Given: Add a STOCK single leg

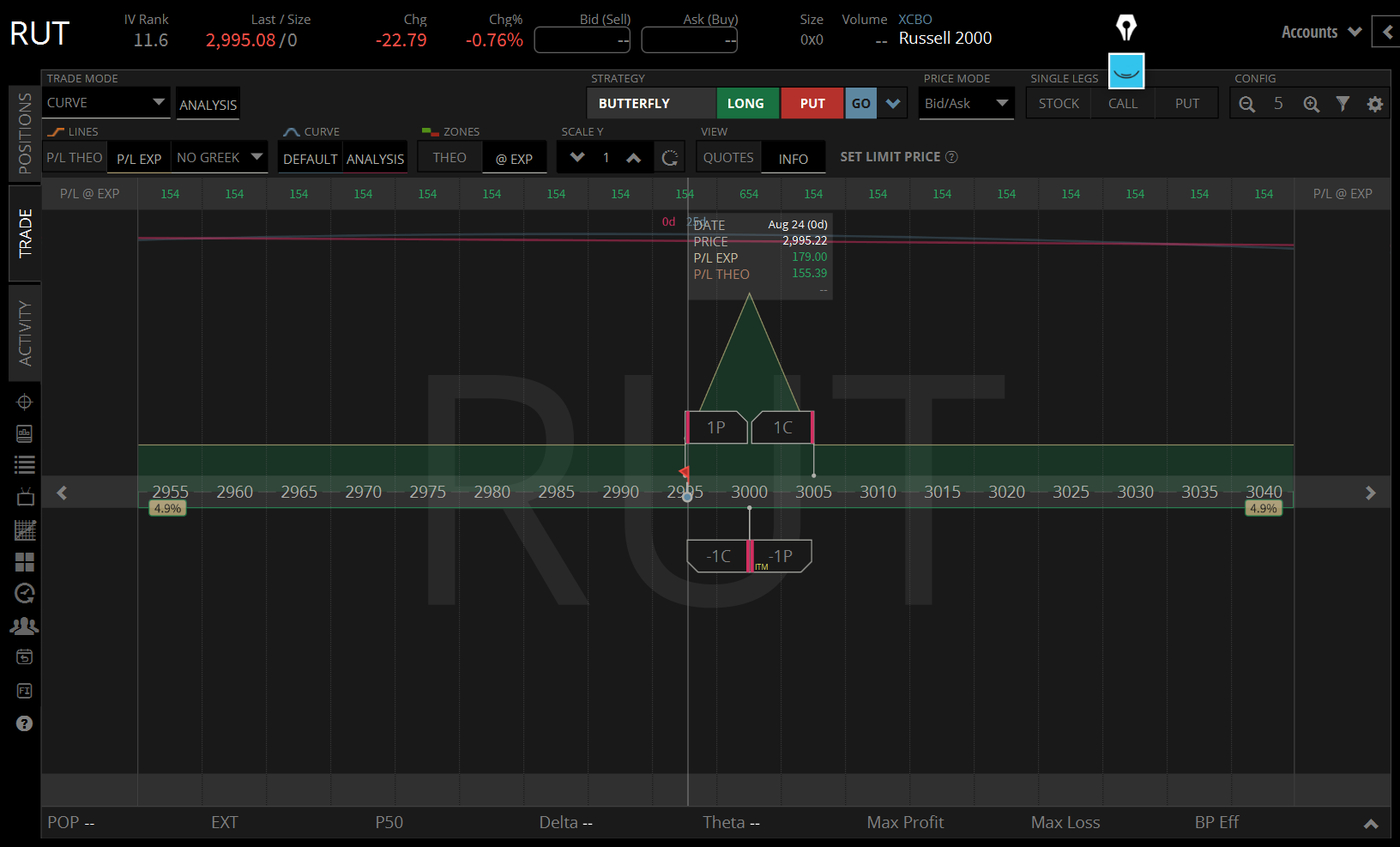Looking at the screenshot, I should [x=1059, y=104].
